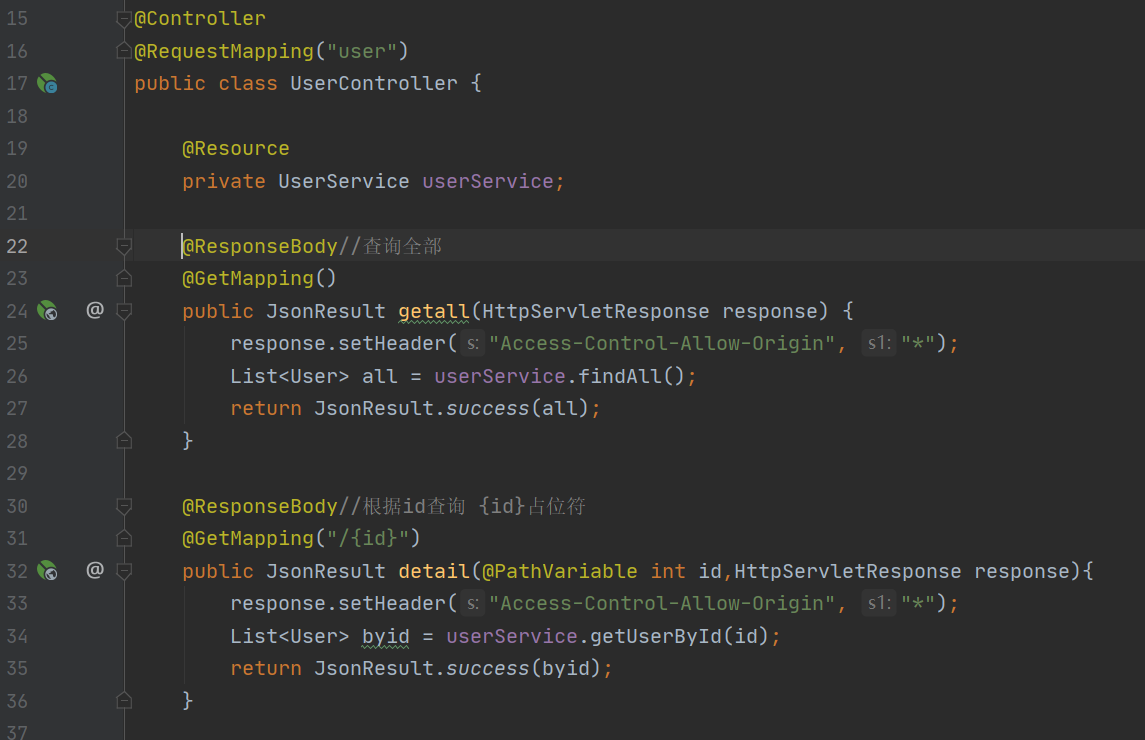
Task: Click the fold end marker on line 36
Action: tap(124, 700)
